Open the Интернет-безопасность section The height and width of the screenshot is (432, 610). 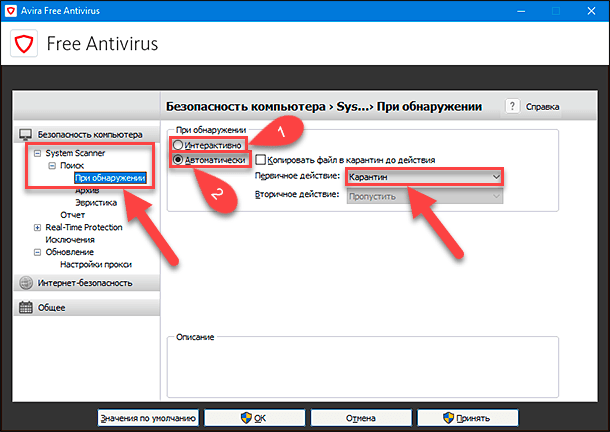click(87, 283)
